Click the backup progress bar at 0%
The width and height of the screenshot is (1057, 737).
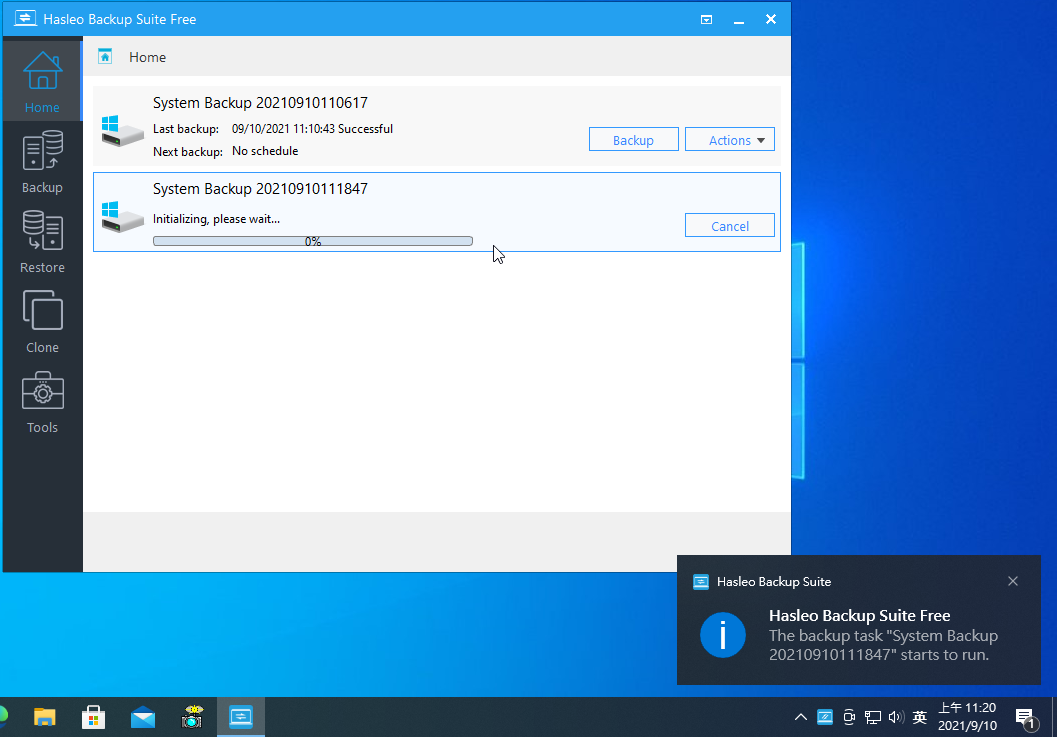[x=312, y=241]
